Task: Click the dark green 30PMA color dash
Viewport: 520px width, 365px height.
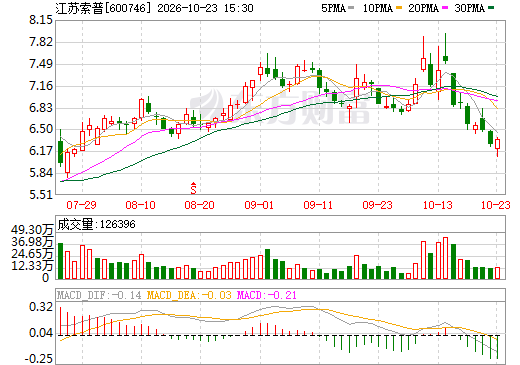Action: pos(491,8)
